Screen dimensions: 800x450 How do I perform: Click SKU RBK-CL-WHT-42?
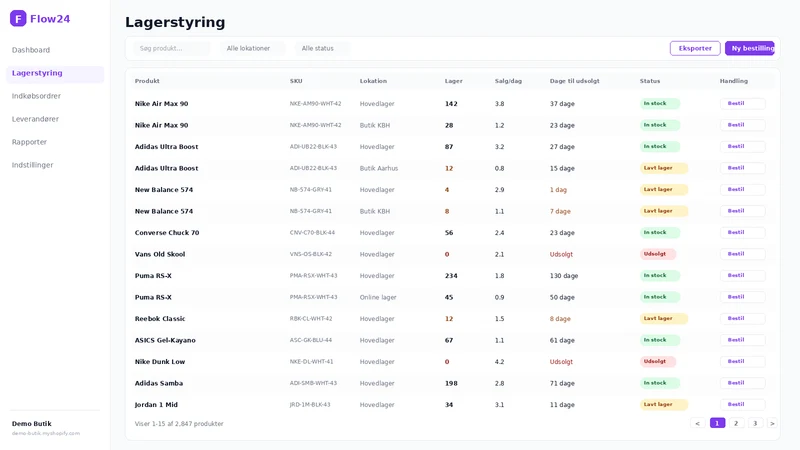(311, 319)
